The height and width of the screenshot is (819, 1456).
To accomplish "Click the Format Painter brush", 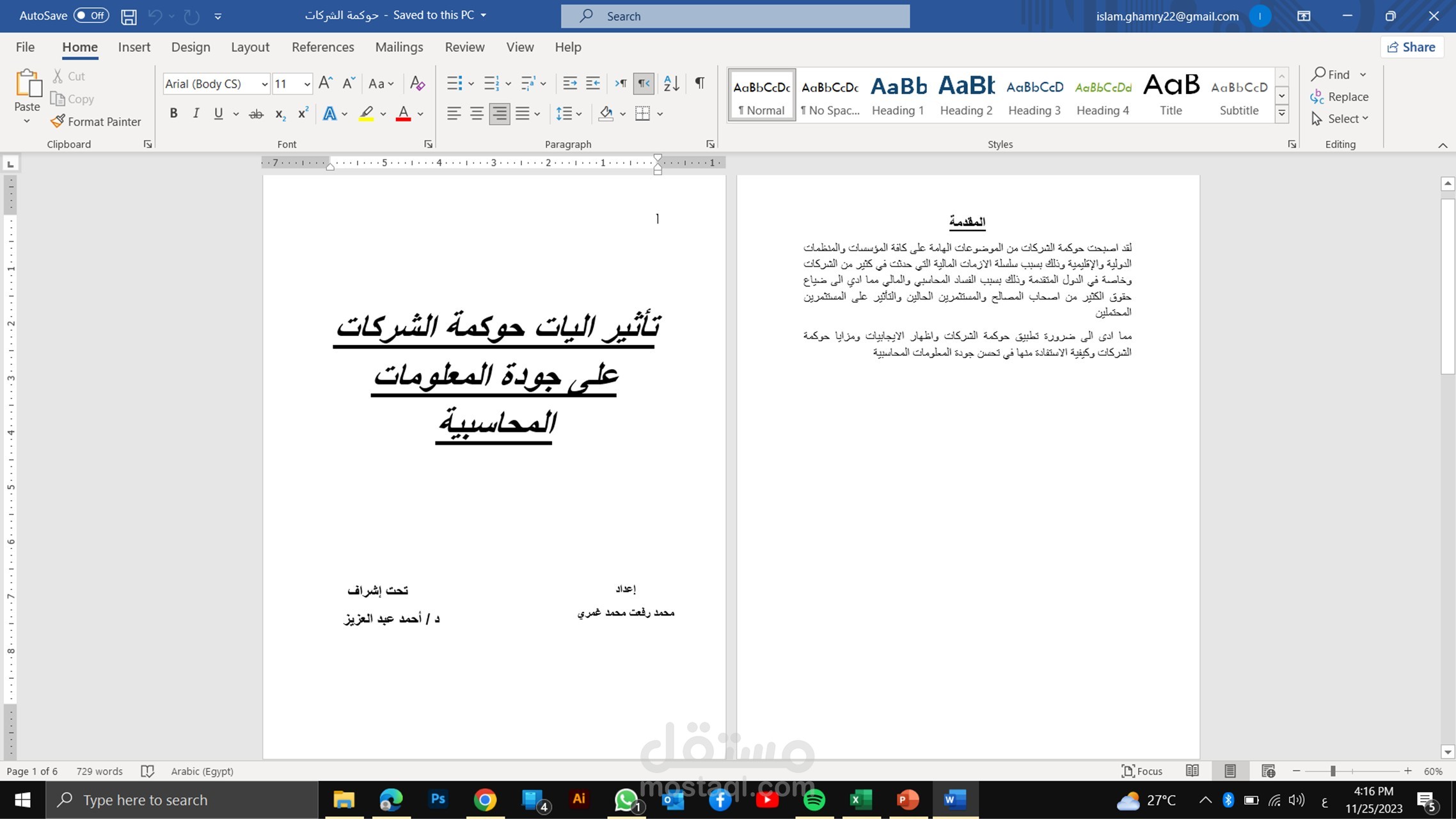I will pyautogui.click(x=96, y=122).
